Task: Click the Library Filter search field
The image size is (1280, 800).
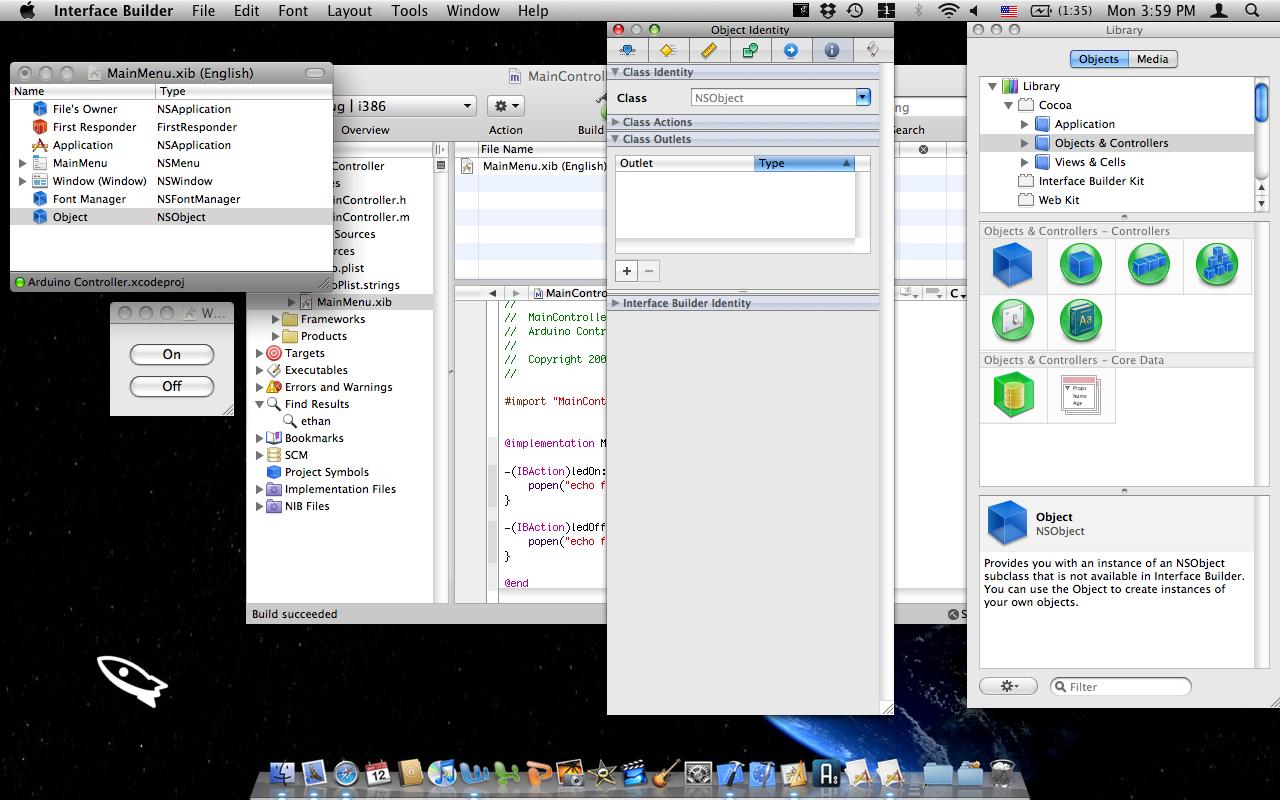Action: click(x=1121, y=686)
